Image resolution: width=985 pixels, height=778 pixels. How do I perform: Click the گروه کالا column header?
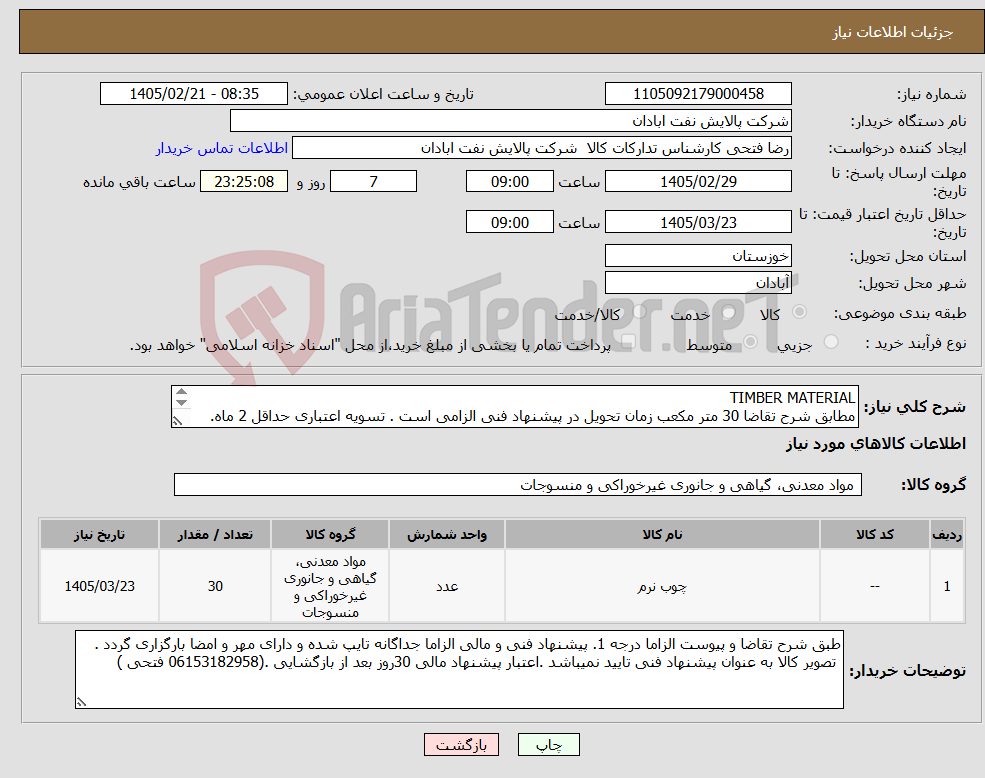pos(330,534)
